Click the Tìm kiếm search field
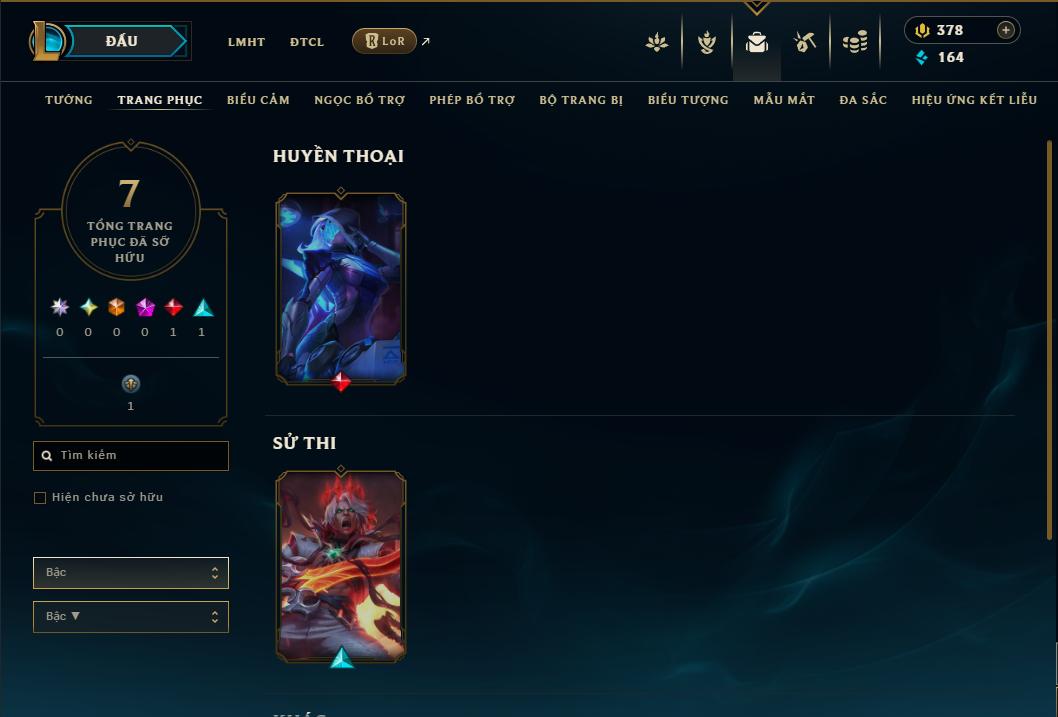1058x717 pixels. click(x=131, y=456)
